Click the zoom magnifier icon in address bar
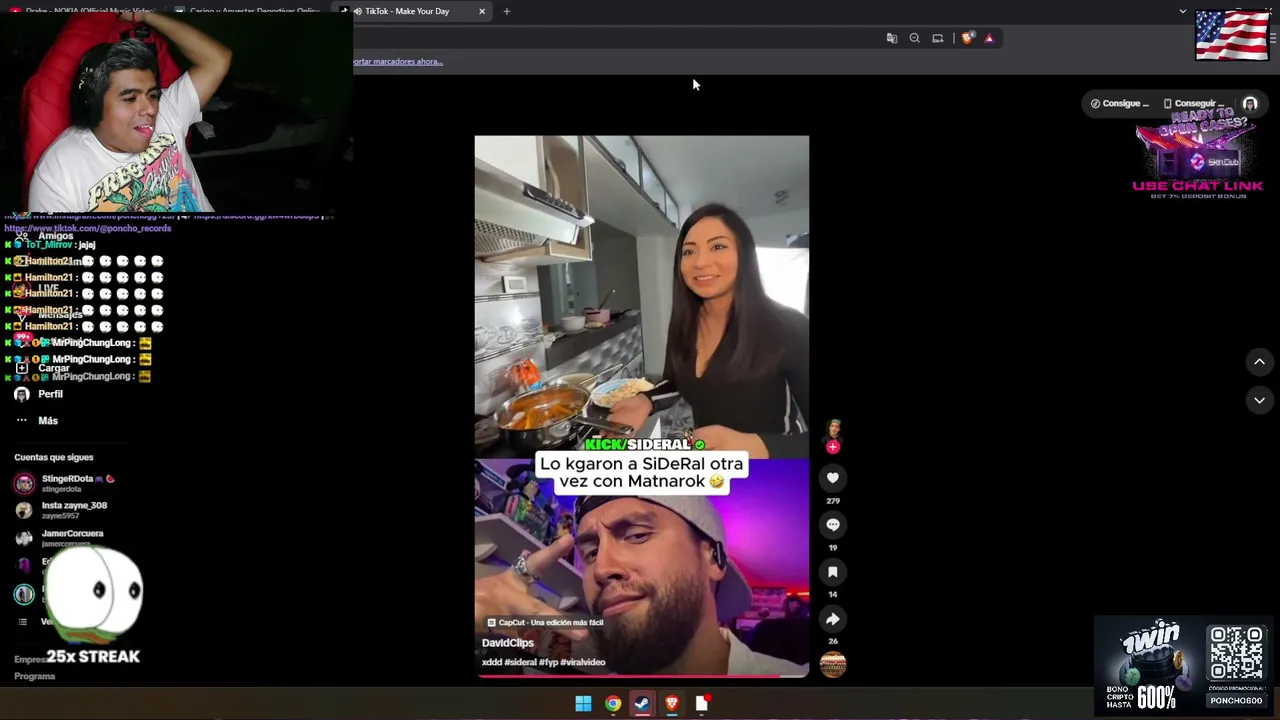The height and width of the screenshot is (720, 1280). click(914, 38)
